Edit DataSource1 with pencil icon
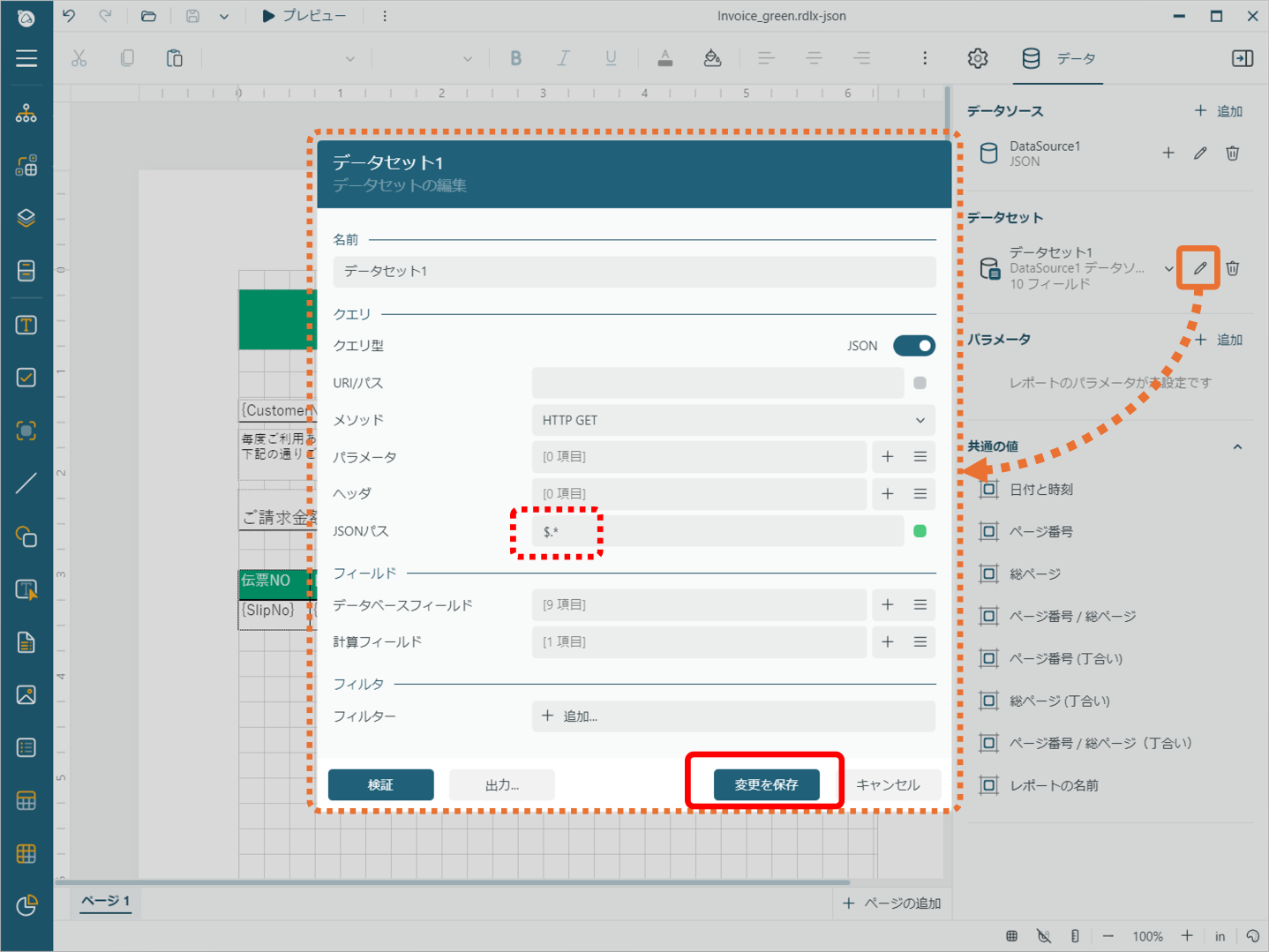Viewport: 1269px width, 952px height. [x=1200, y=154]
